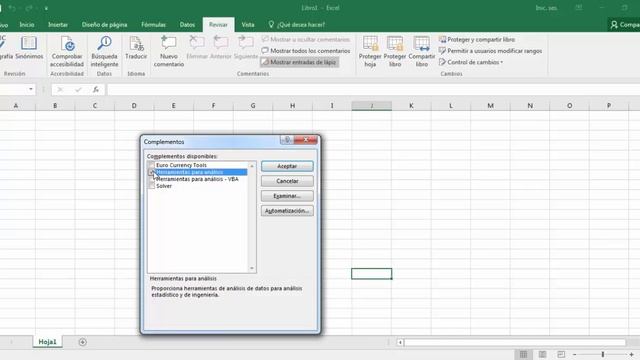Screen dimensions: 640x360
Task: Open the Diseño de página tab
Action: click(104, 24)
